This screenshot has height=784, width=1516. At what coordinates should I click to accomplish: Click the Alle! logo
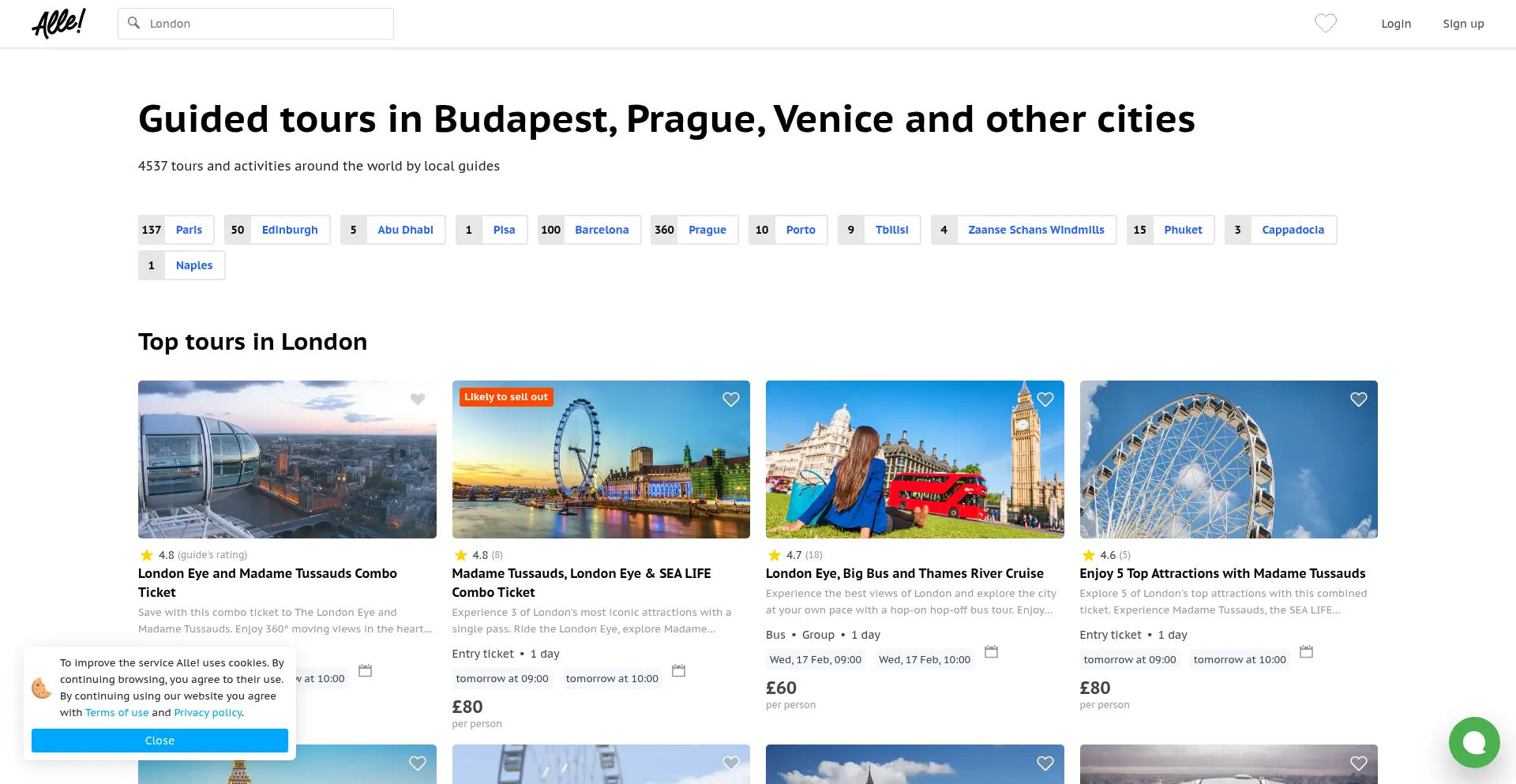click(x=59, y=24)
